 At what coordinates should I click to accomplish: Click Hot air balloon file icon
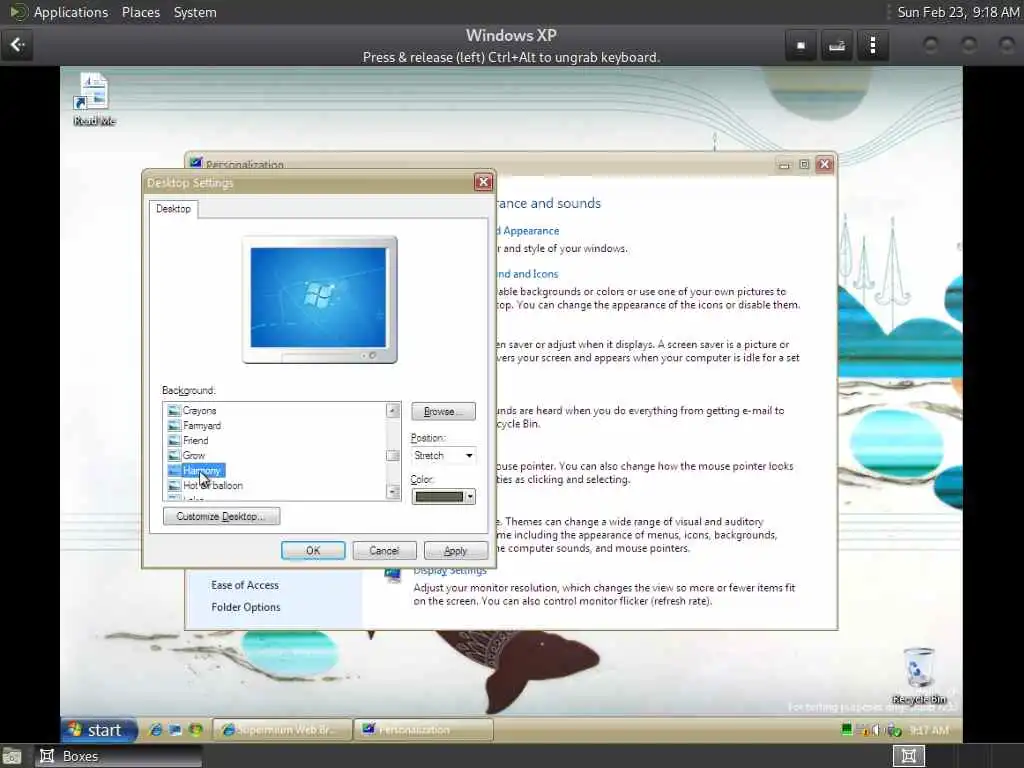174,485
